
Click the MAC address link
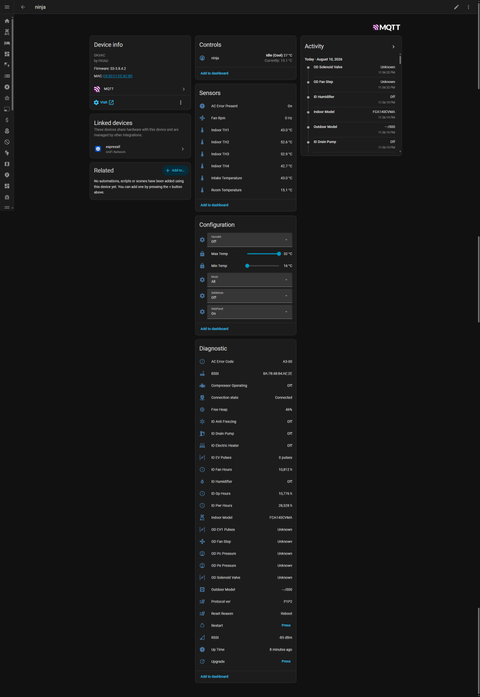click(x=117, y=76)
